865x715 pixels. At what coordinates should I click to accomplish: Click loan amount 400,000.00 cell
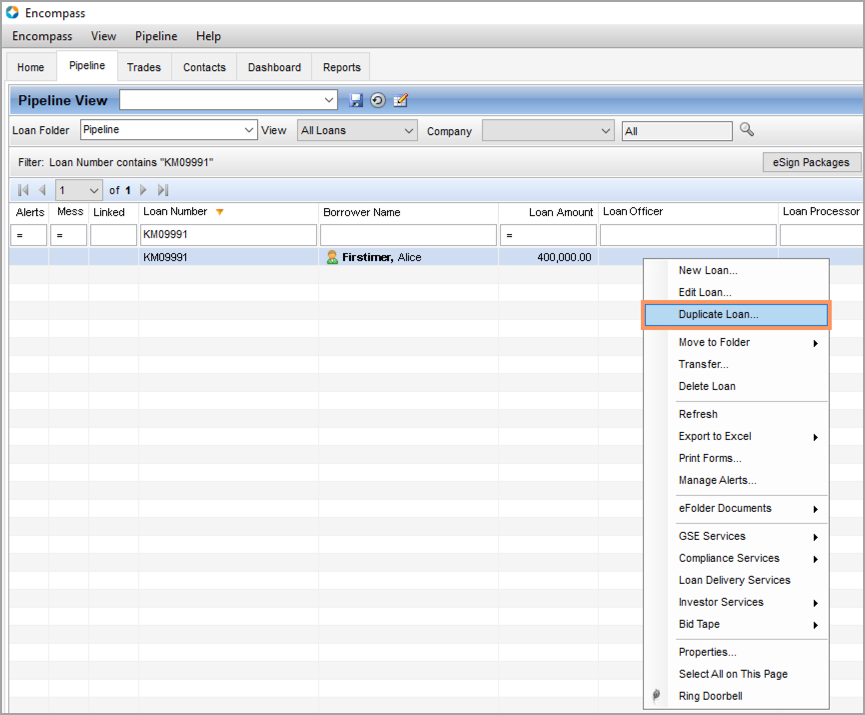(564, 257)
